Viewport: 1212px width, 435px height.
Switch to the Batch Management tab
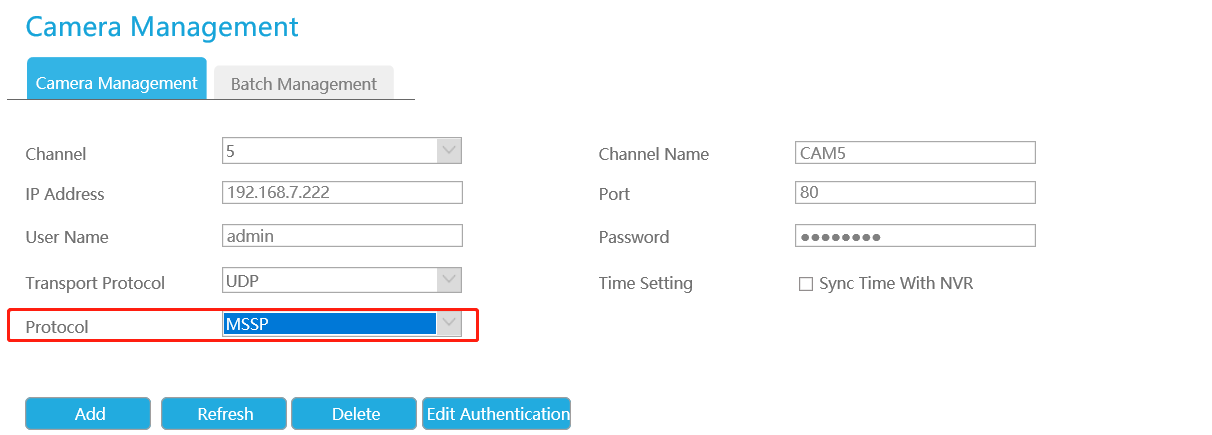pos(304,83)
